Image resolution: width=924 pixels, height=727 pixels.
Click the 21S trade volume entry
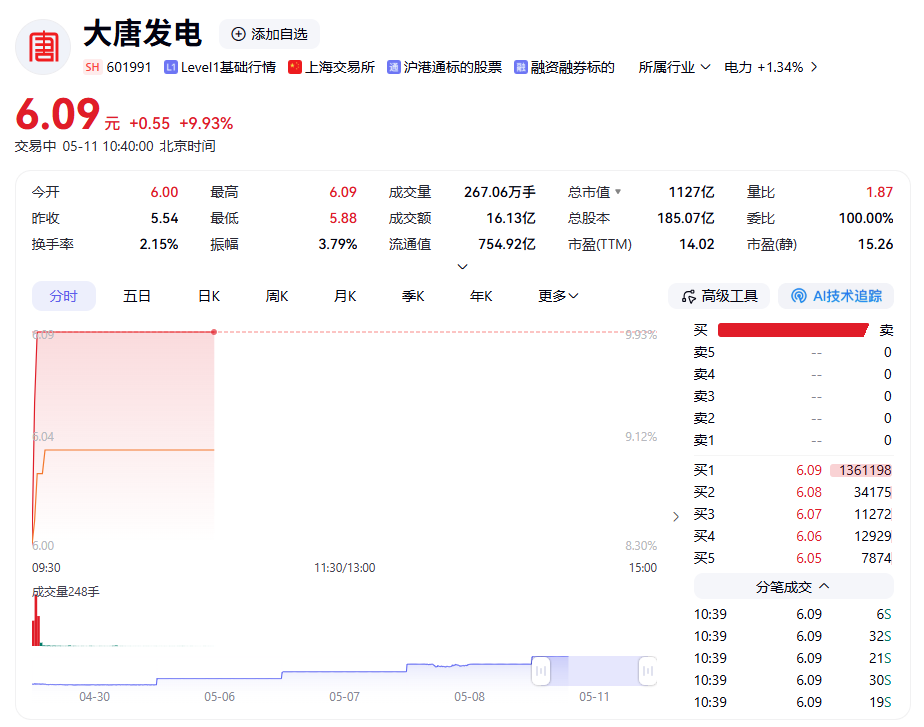coord(880,658)
